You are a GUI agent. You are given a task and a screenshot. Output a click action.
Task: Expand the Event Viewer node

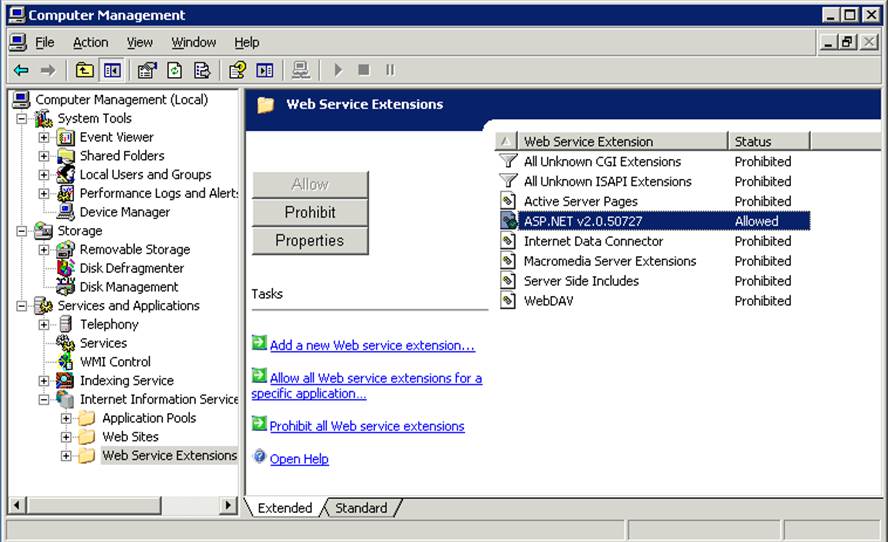click(44, 137)
